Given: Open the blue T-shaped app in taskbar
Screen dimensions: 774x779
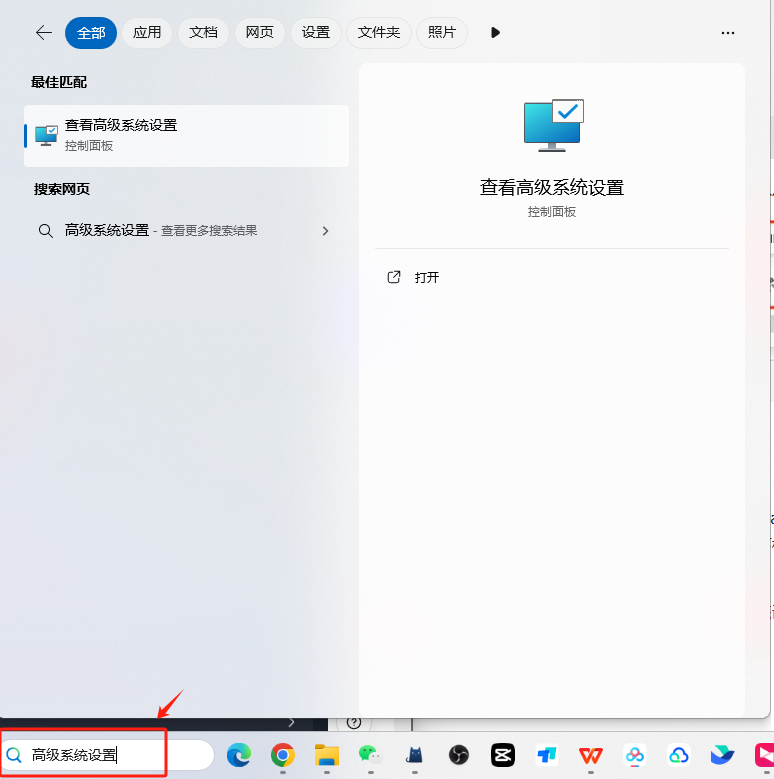Looking at the screenshot, I should coord(546,755).
